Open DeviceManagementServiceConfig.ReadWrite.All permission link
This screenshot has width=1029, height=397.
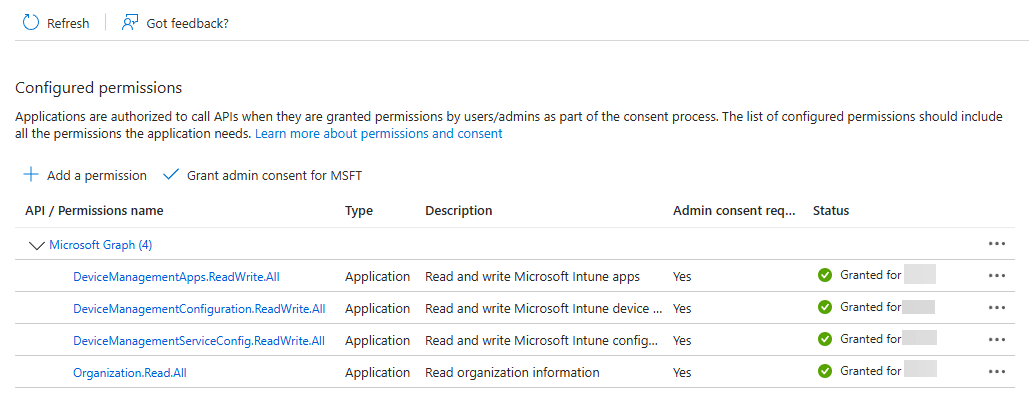(199, 341)
